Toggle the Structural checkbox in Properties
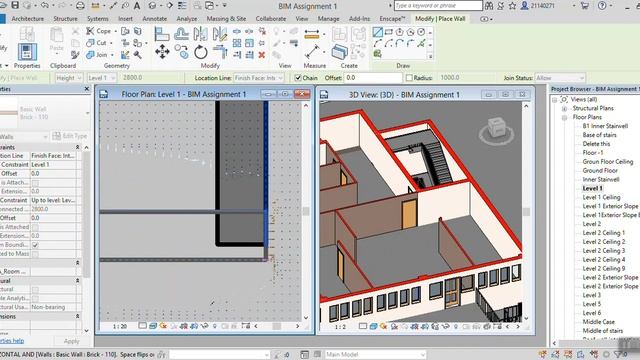 [x=35, y=289]
